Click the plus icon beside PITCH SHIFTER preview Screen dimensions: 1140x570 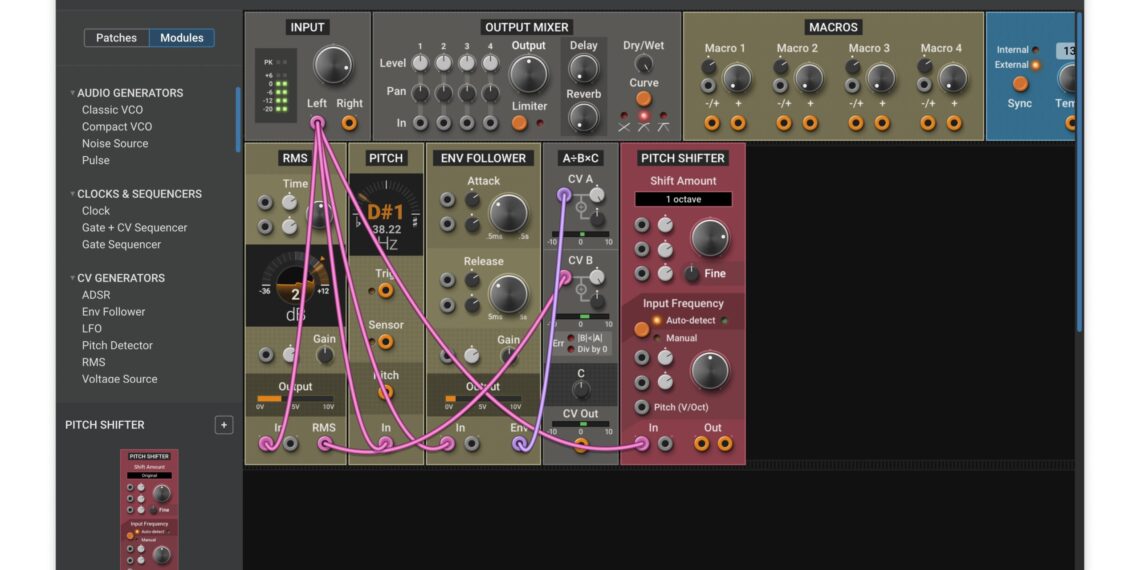coord(224,425)
